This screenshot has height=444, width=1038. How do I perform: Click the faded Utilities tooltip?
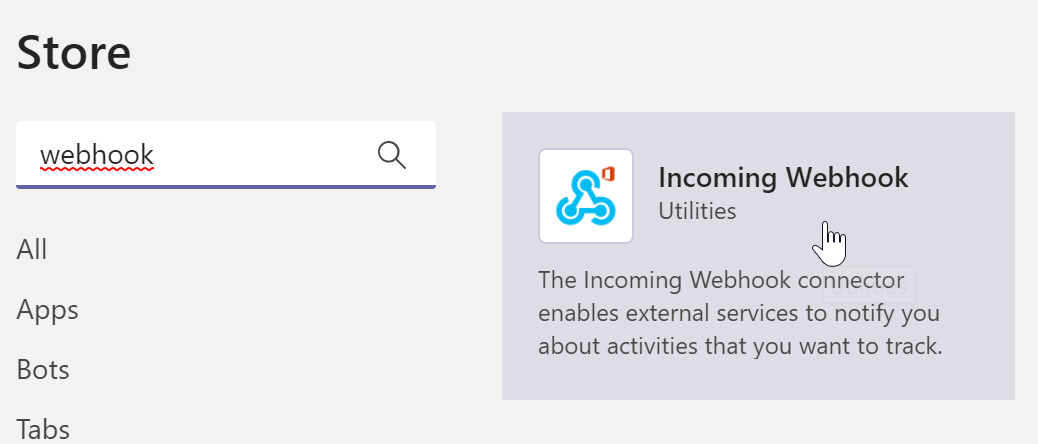(869, 285)
